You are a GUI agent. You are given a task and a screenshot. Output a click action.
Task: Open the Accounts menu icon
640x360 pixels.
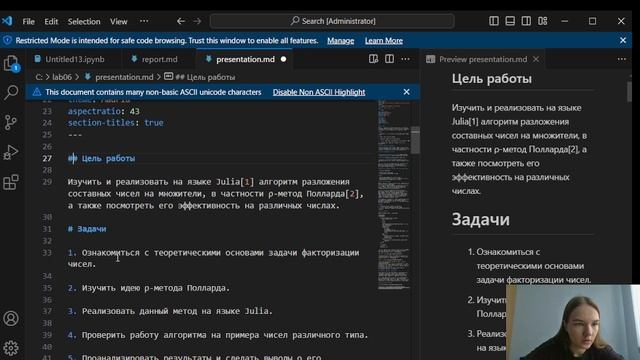point(11,318)
